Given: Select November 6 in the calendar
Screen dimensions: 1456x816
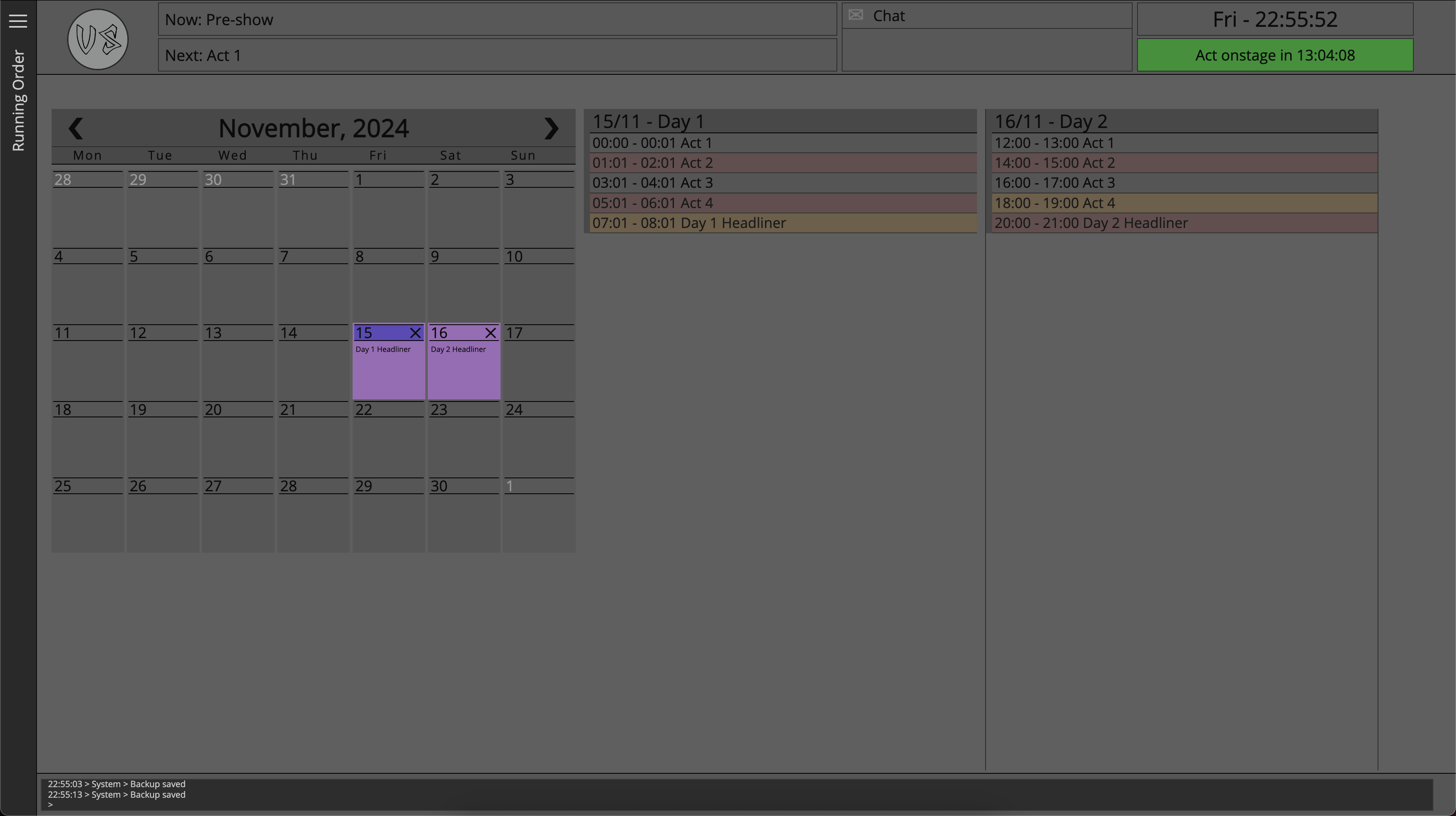Looking at the screenshot, I should (238, 285).
